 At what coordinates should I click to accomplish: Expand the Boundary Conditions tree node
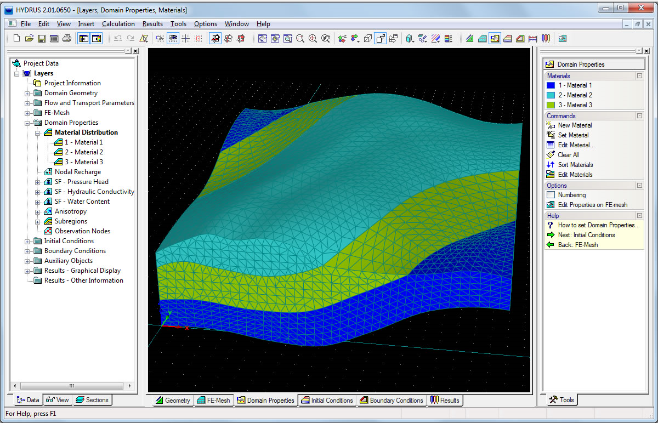pos(27,251)
